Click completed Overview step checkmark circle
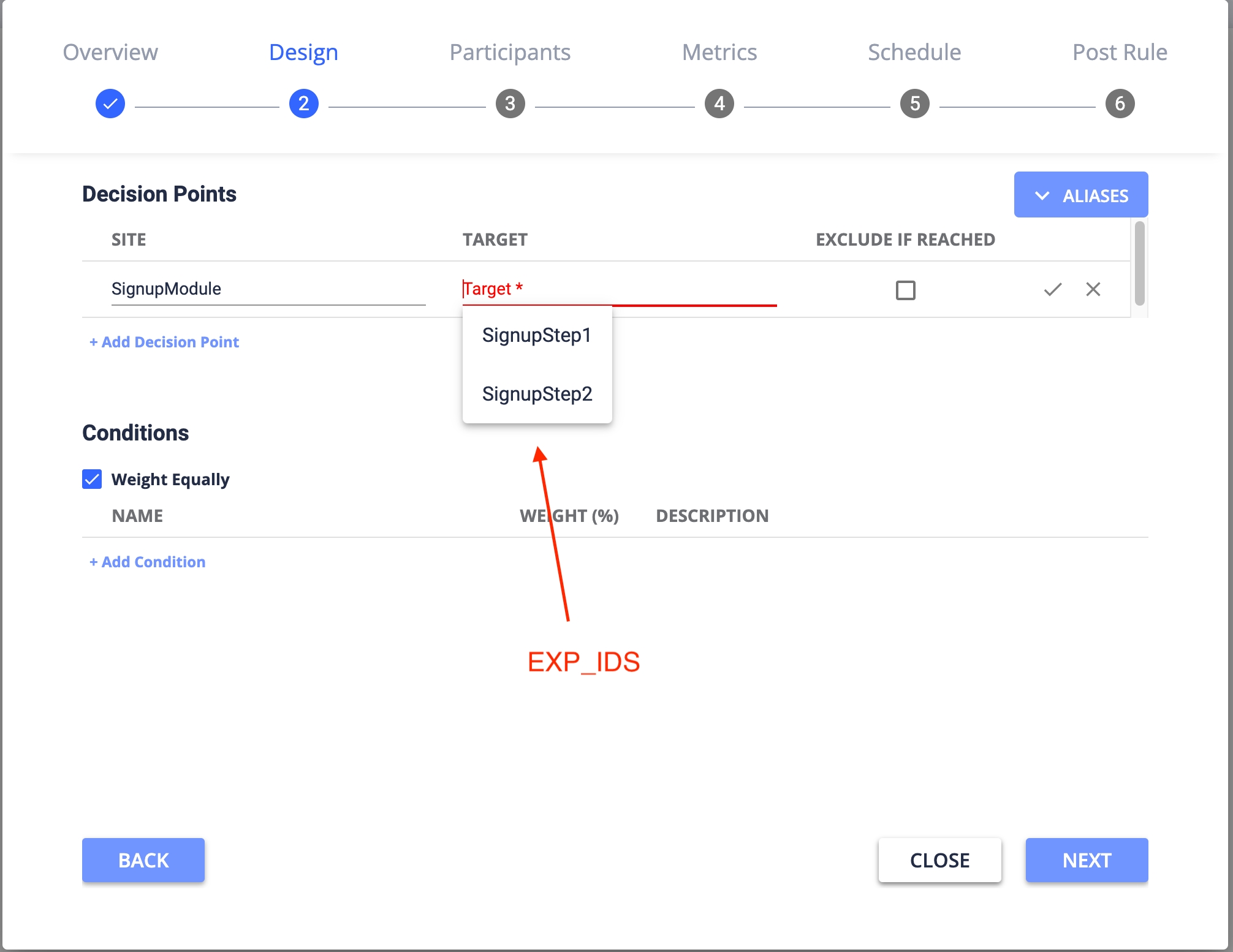 tap(110, 104)
